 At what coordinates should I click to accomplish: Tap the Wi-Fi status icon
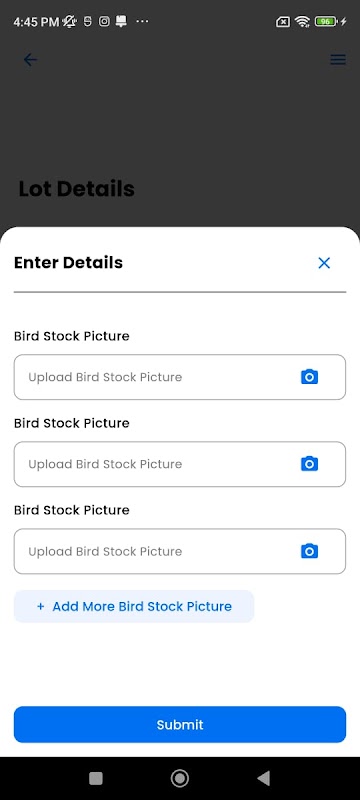(302, 21)
